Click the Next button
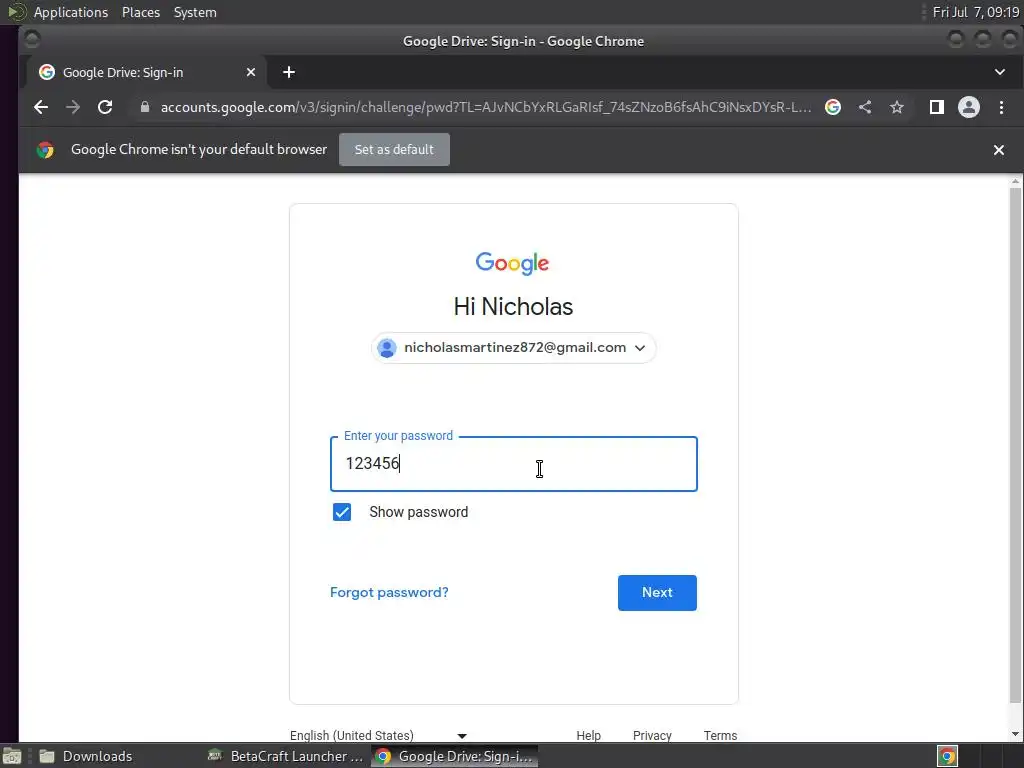The height and width of the screenshot is (768, 1024). [657, 592]
